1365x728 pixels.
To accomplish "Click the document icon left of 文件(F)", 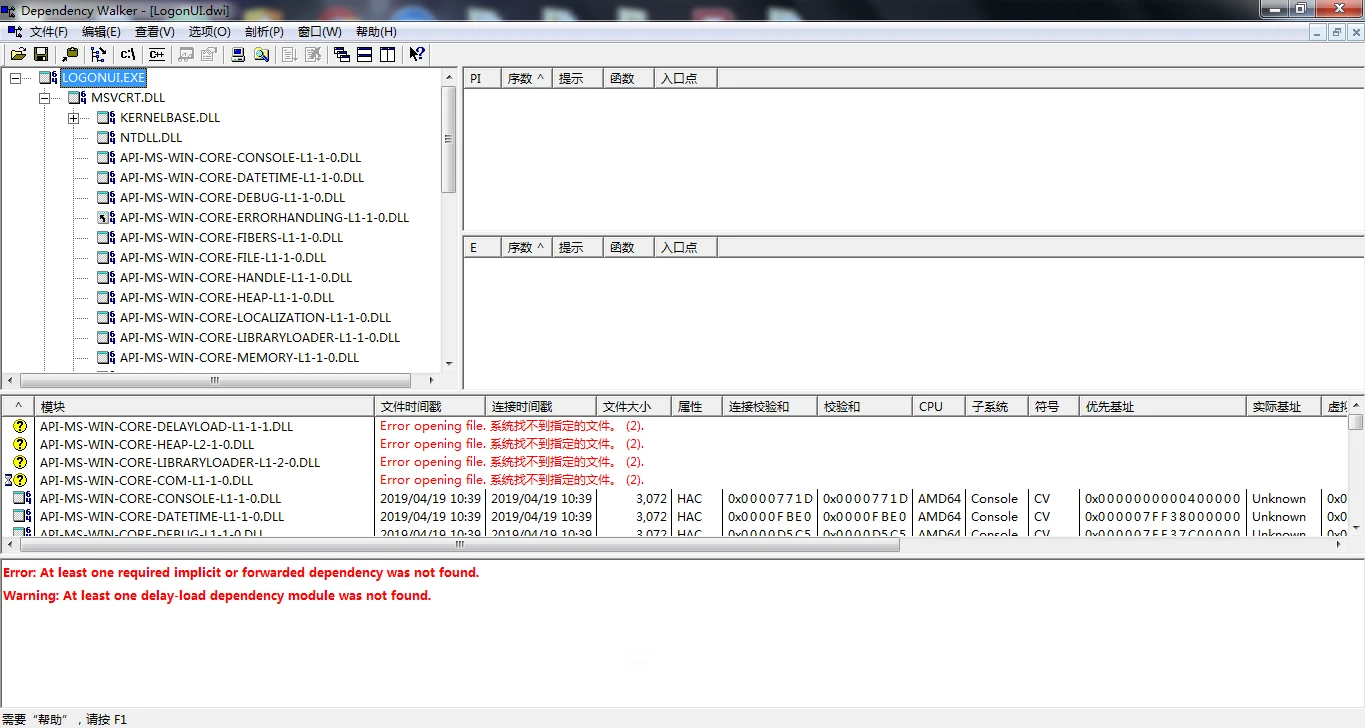I will (14, 32).
